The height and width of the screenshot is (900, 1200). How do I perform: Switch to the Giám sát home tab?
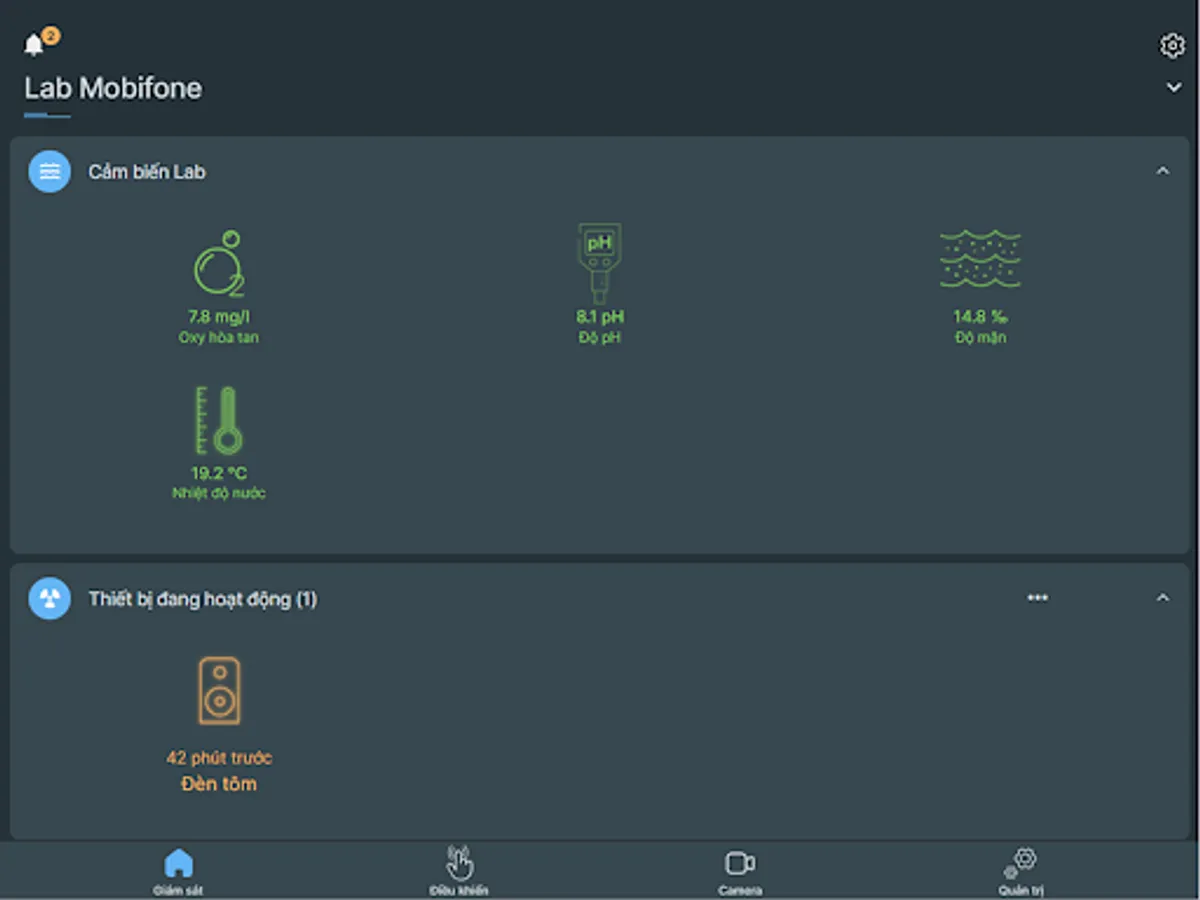[178, 871]
